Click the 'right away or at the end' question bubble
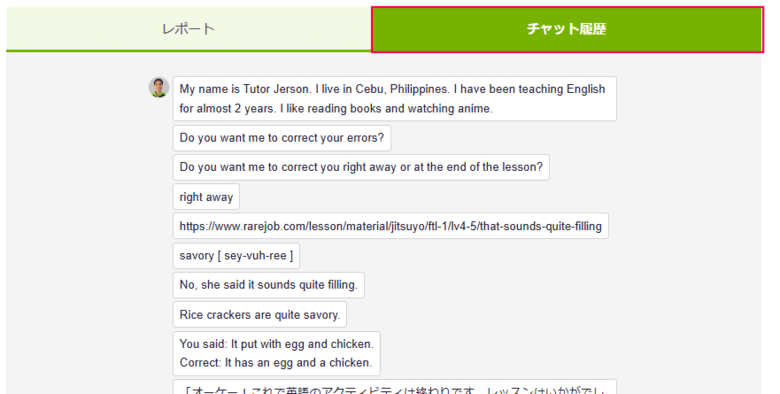 click(361, 167)
